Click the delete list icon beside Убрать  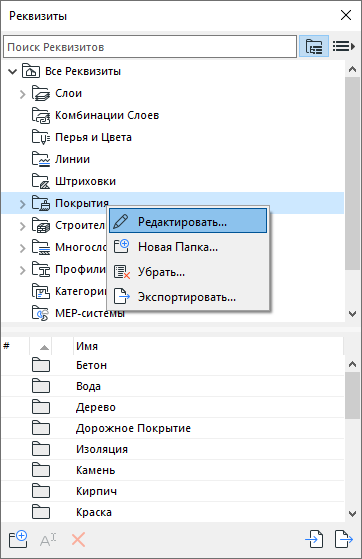pyautogui.click(x=122, y=272)
